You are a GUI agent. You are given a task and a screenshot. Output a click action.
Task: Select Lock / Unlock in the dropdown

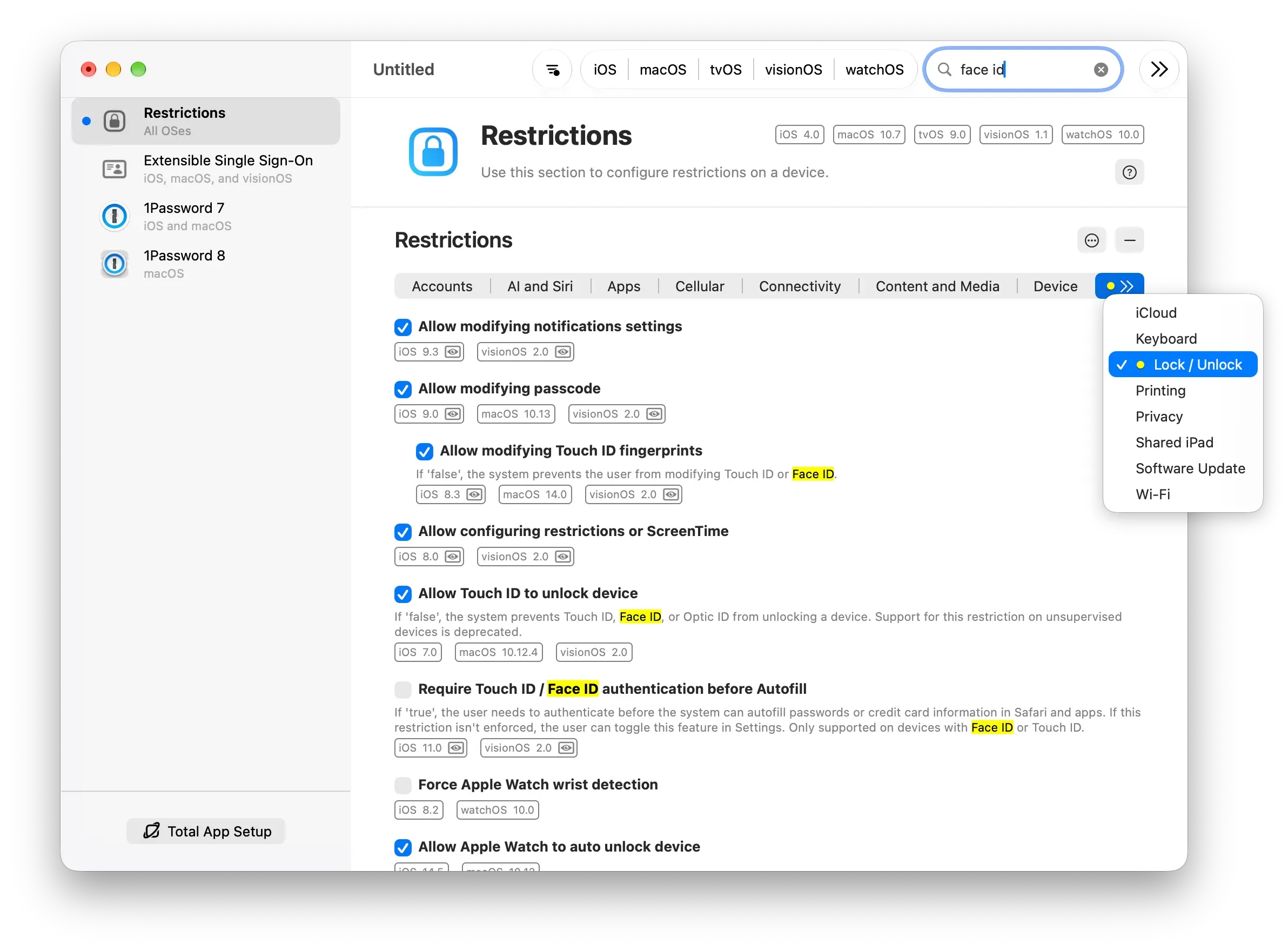coord(1182,365)
